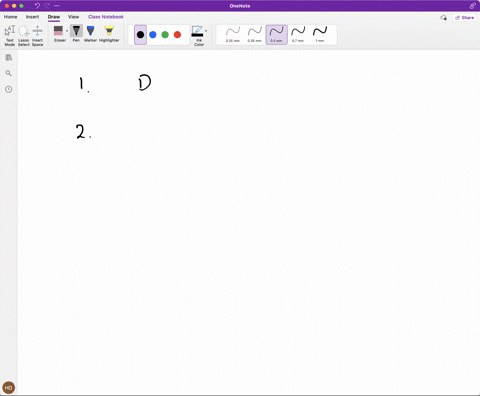The image size is (480, 396).
Task: Open the Eraser options dropdown arrow
Action: click(x=67, y=31)
